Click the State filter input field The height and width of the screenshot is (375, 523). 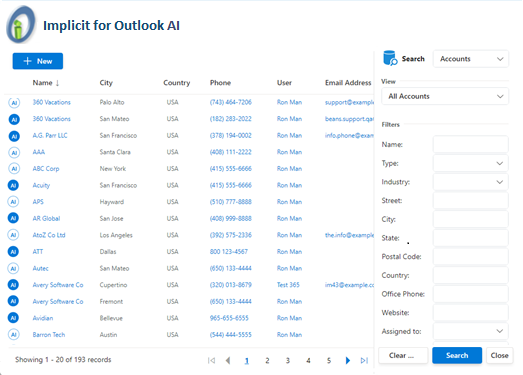471,238
